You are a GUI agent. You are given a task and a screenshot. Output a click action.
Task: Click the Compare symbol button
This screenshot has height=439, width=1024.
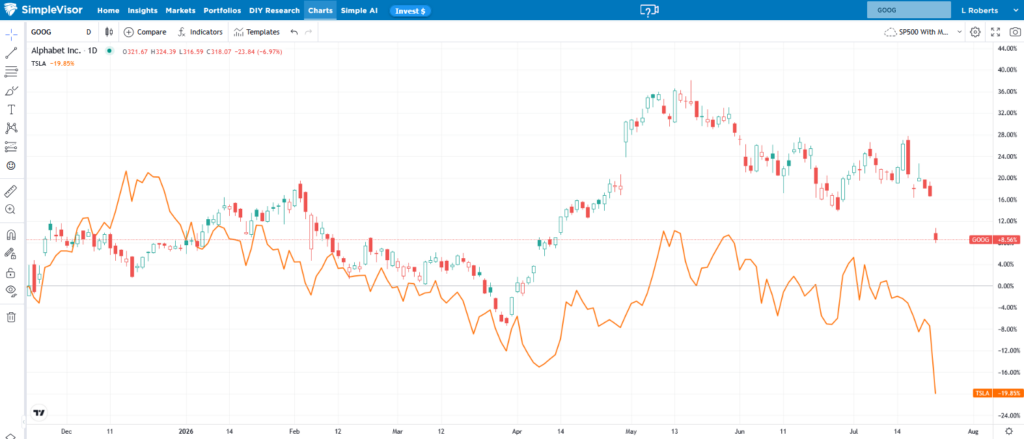tap(145, 32)
